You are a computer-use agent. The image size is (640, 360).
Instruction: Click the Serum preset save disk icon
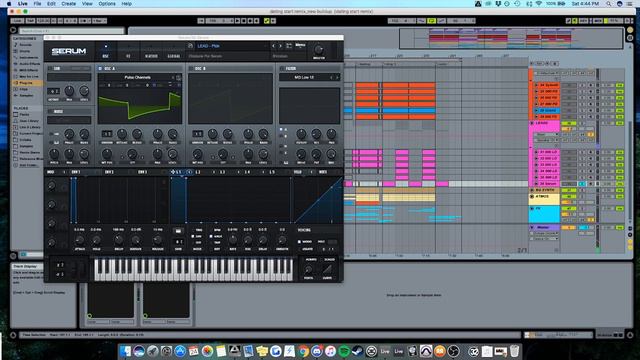pos(190,46)
